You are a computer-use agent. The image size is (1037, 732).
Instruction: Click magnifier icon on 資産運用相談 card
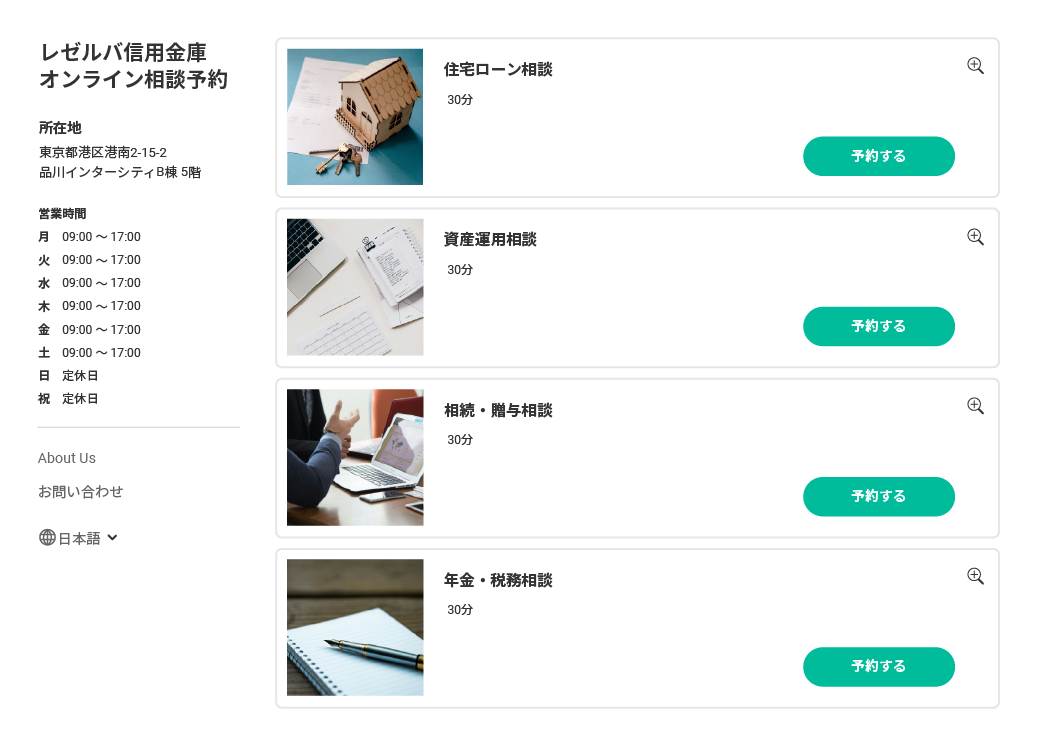pyautogui.click(x=975, y=237)
